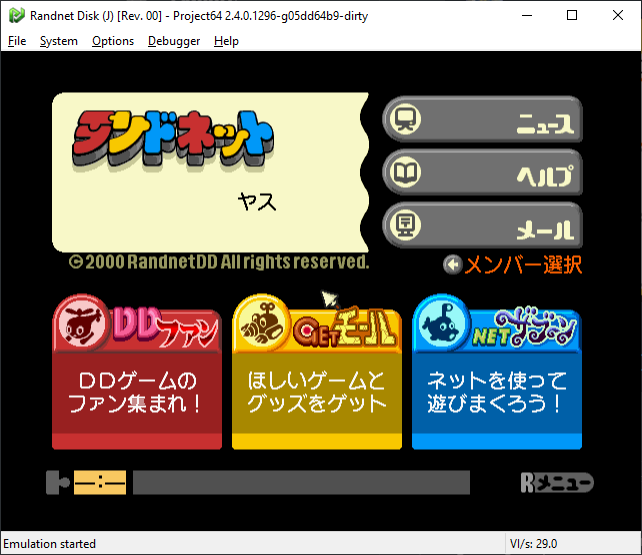The image size is (642, 555).
Task: Click the helicopter mascot icon on DDファン
Action: click(81, 323)
